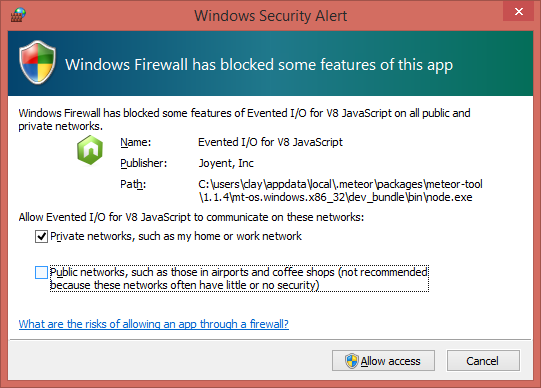Click the green Node.js hexagon icon

90,150
